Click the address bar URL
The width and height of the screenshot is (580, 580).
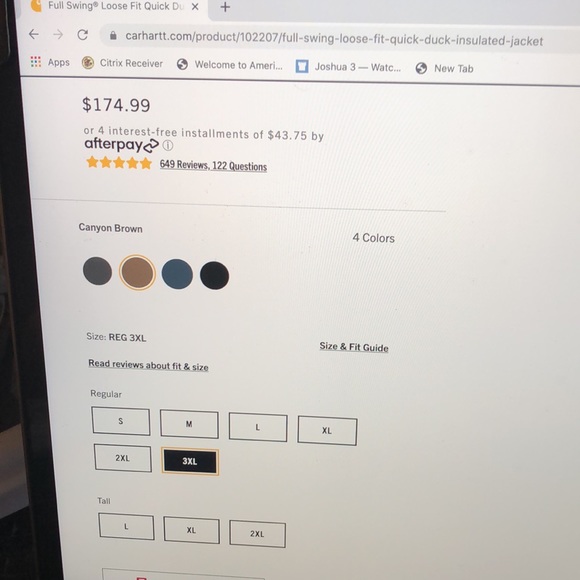334,38
